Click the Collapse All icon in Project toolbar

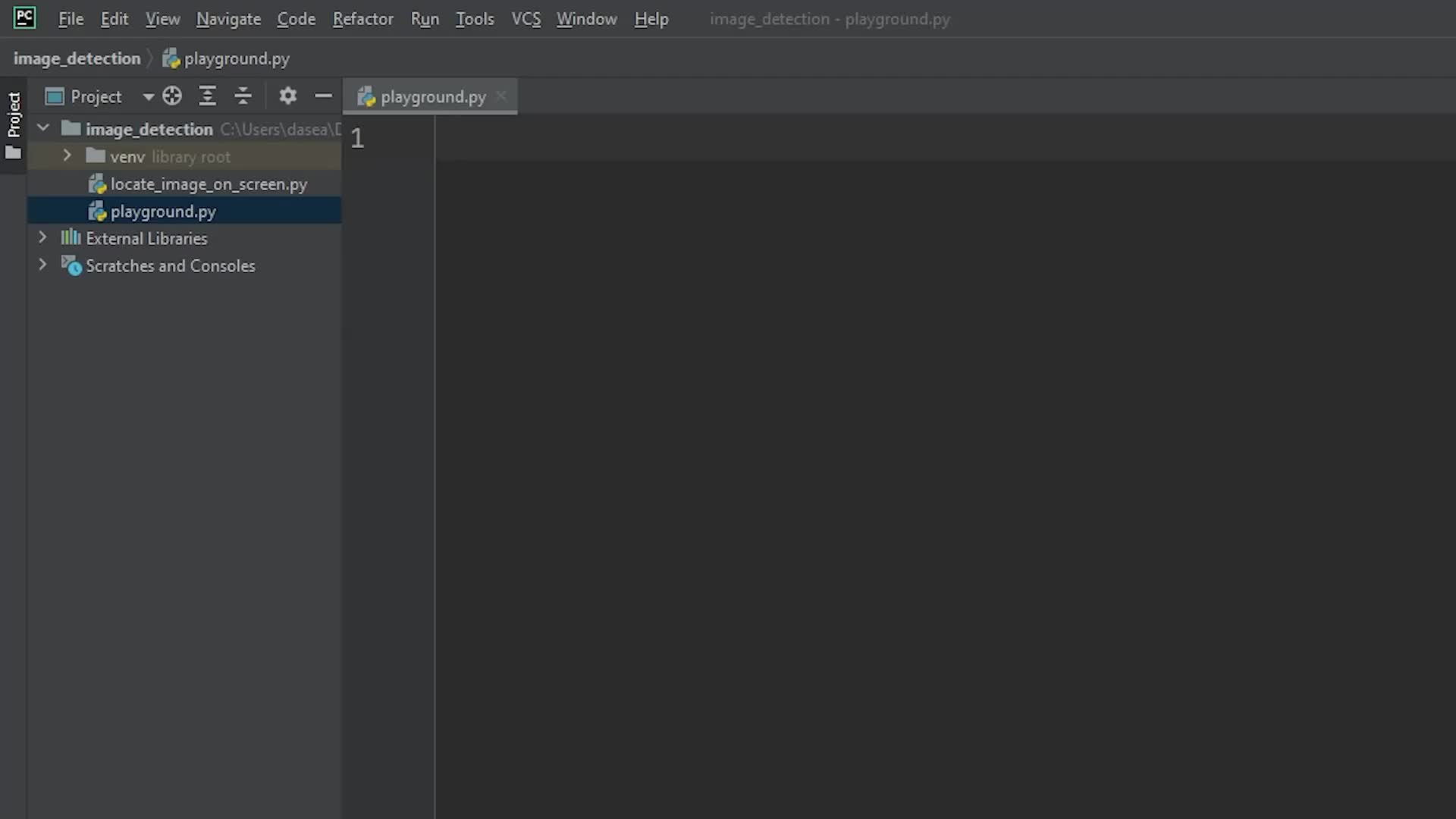click(x=243, y=96)
